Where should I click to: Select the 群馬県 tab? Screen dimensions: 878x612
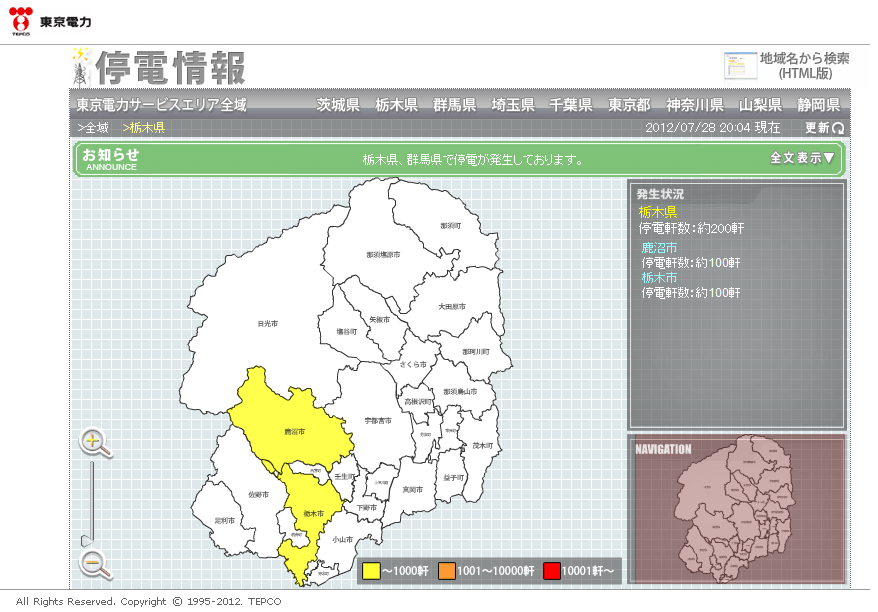[x=454, y=105]
